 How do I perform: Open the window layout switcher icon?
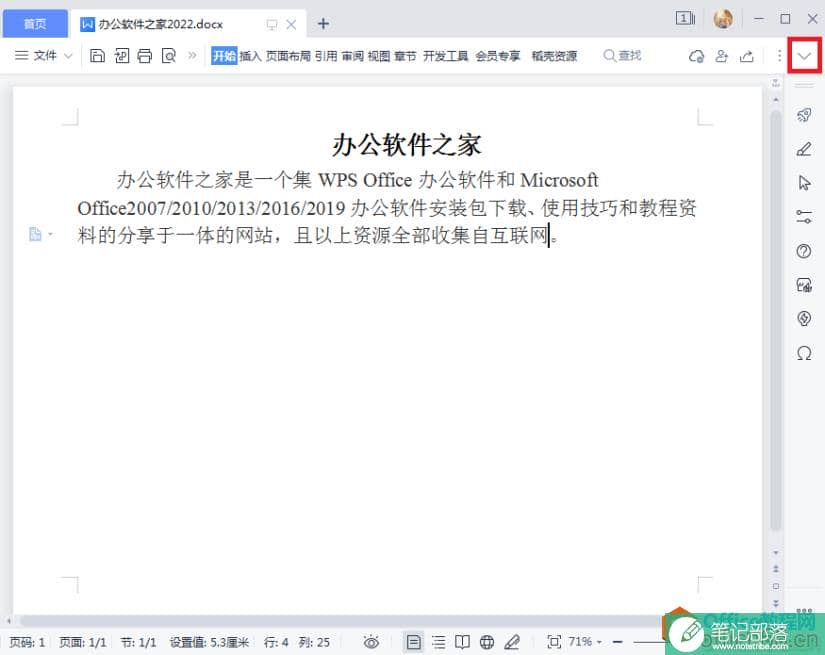[x=685, y=19]
